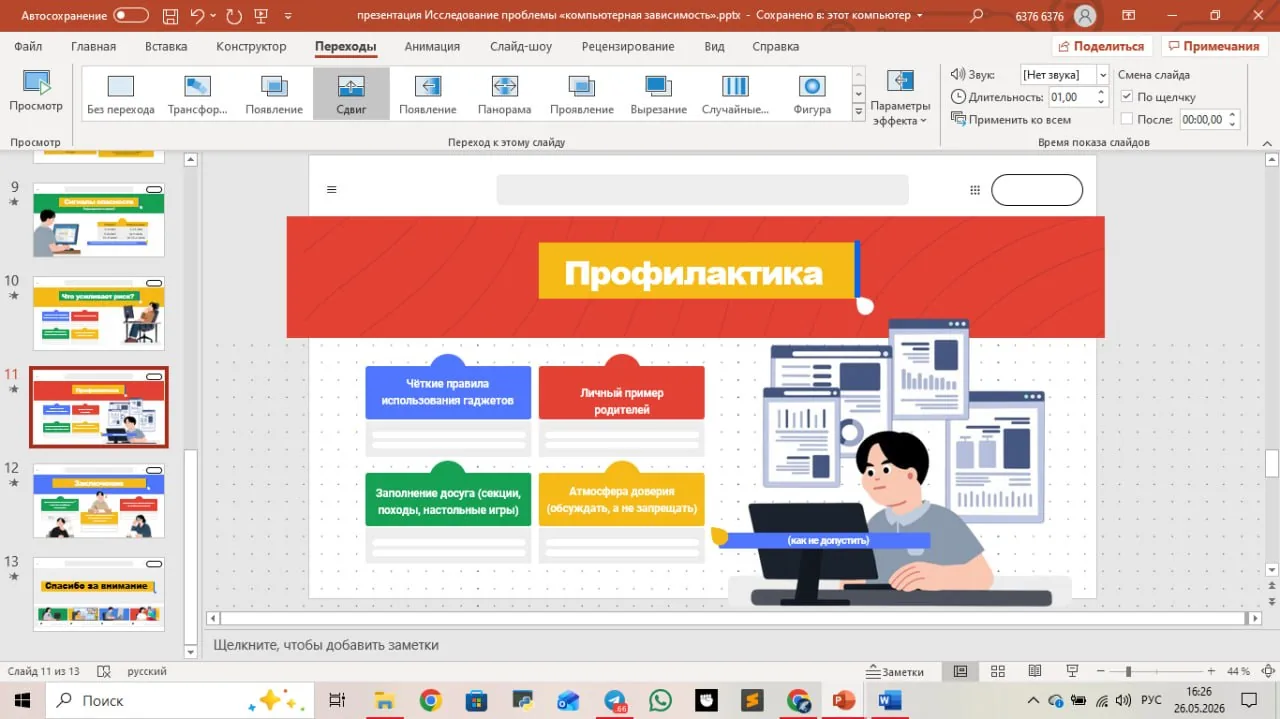The height and width of the screenshot is (719, 1280).
Task: Select the Фигура transition
Action: pyautogui.click(x=812, y=94)
